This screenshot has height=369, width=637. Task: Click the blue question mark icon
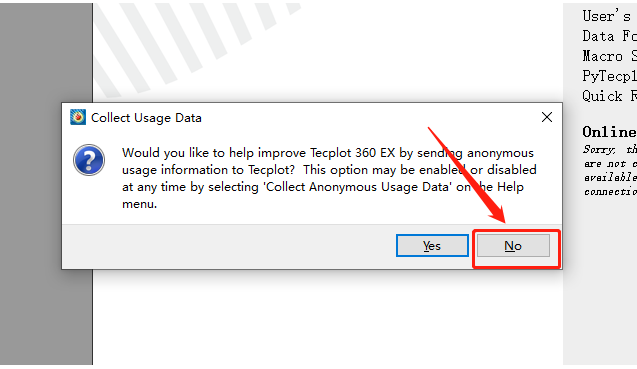point(89,160)
